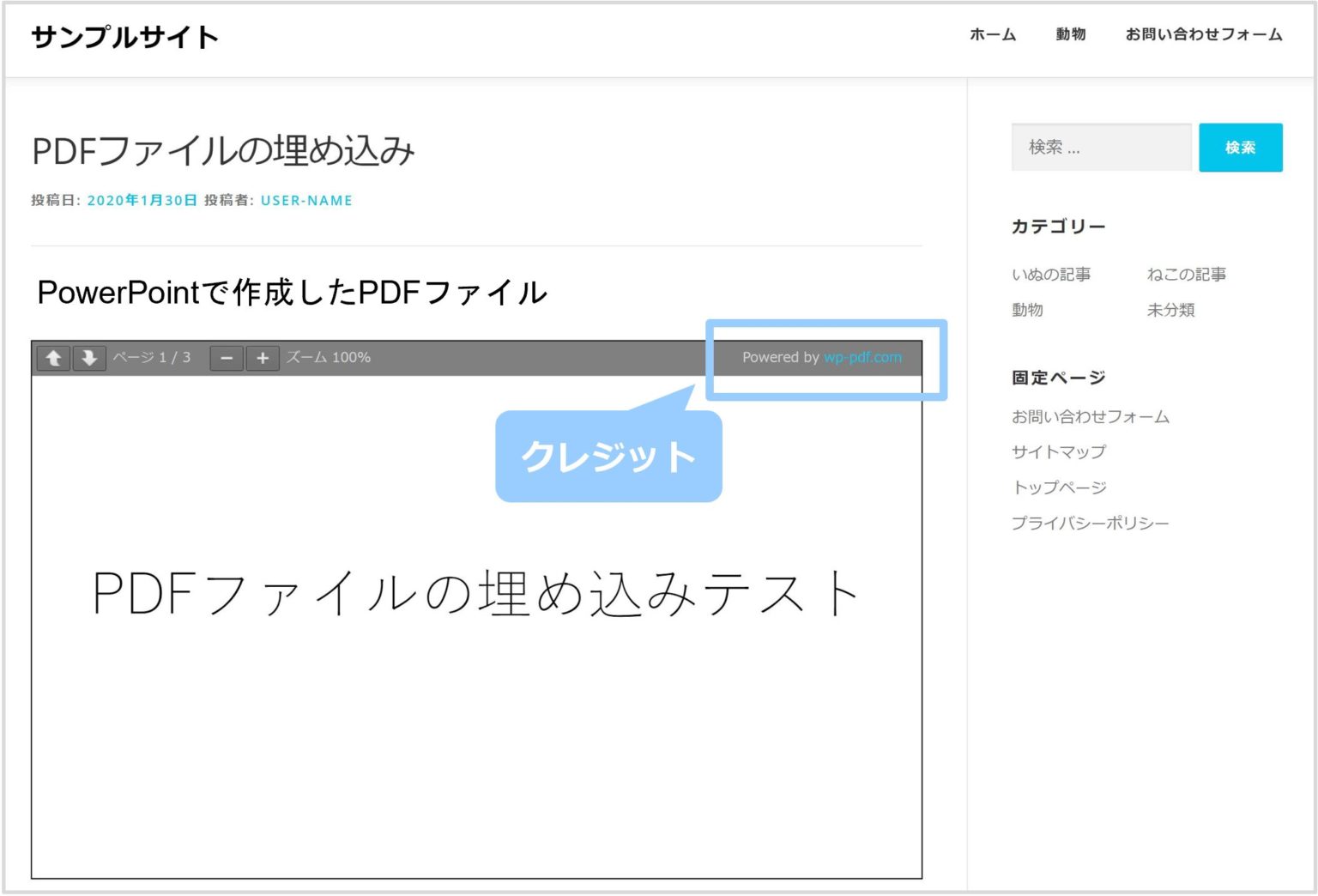Zoom out the PDF with the minus icon

pyautogui.click(x=226, y=358)
